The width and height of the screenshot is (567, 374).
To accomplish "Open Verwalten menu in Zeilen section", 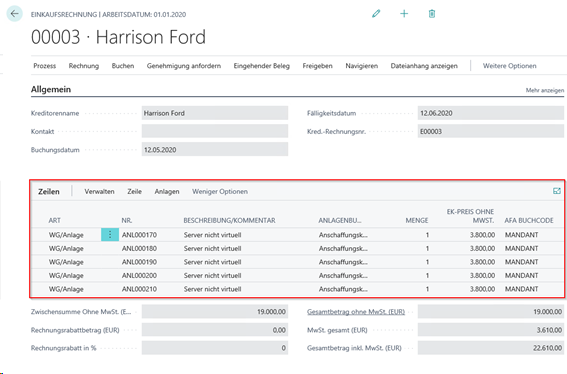I will point(99,191).
